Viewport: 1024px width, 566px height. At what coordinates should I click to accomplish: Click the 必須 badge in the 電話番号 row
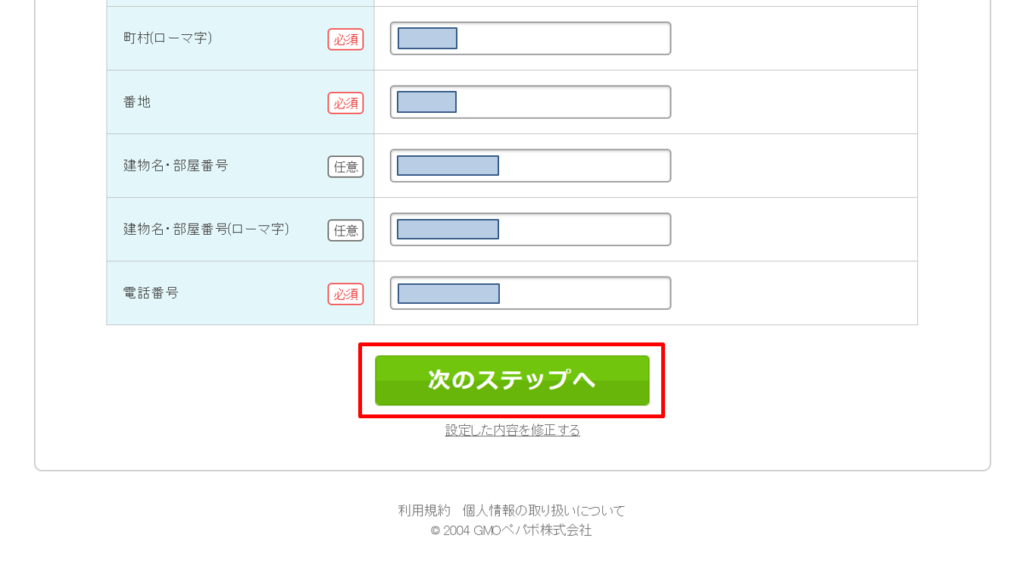coord(345,294)
